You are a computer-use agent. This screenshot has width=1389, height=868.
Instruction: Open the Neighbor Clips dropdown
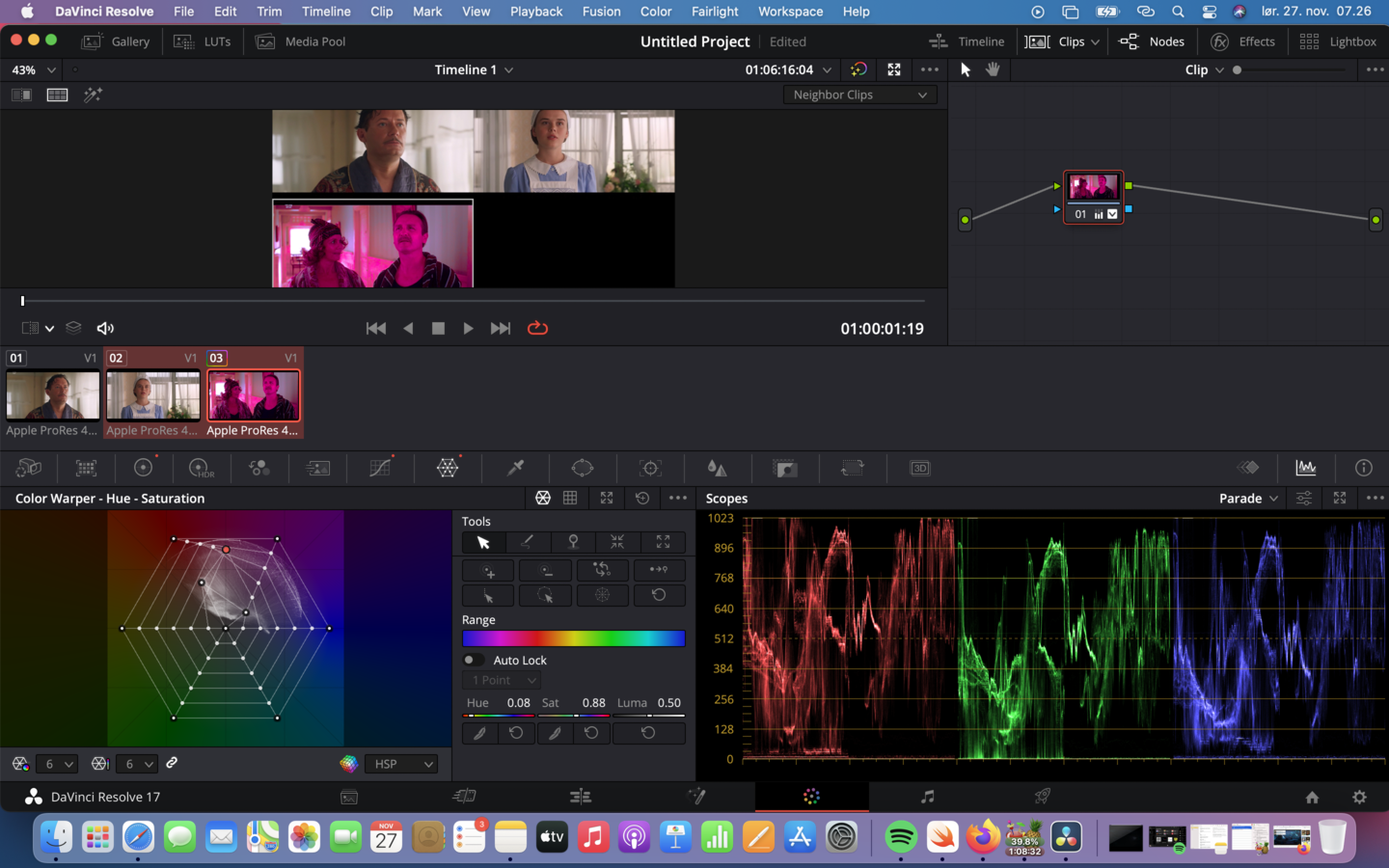[859, 95]
